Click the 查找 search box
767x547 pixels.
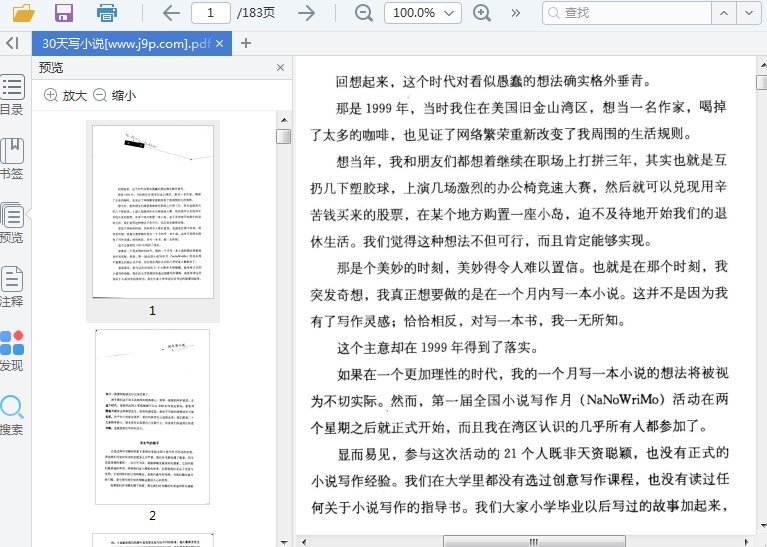(626, 13)
